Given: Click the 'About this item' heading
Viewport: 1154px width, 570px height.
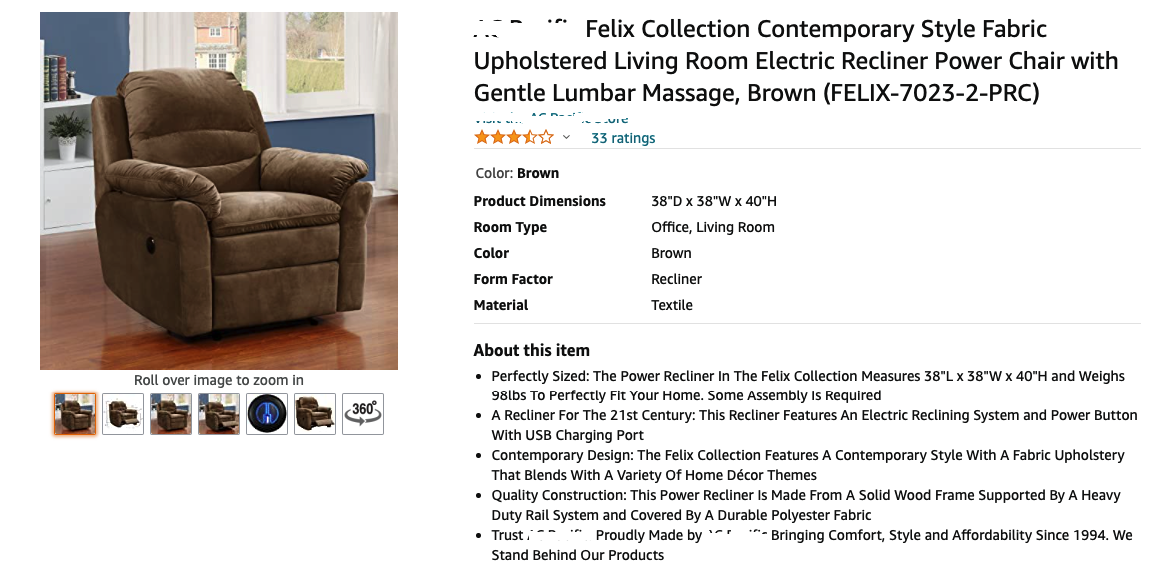Looking at the screenshot, I should click(x=531, y=350).
